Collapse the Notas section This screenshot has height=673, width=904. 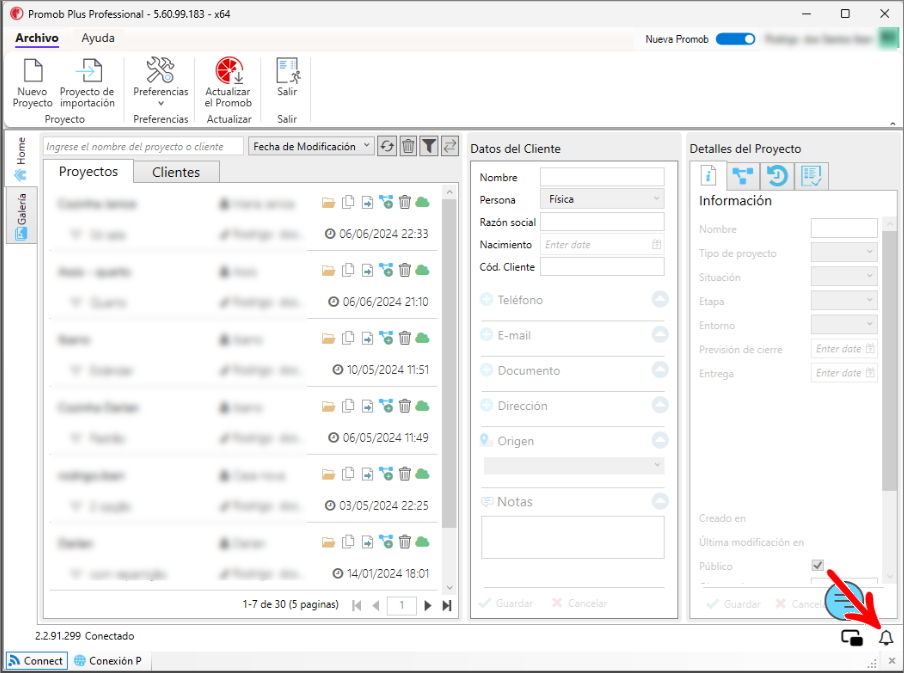[660, 501]
